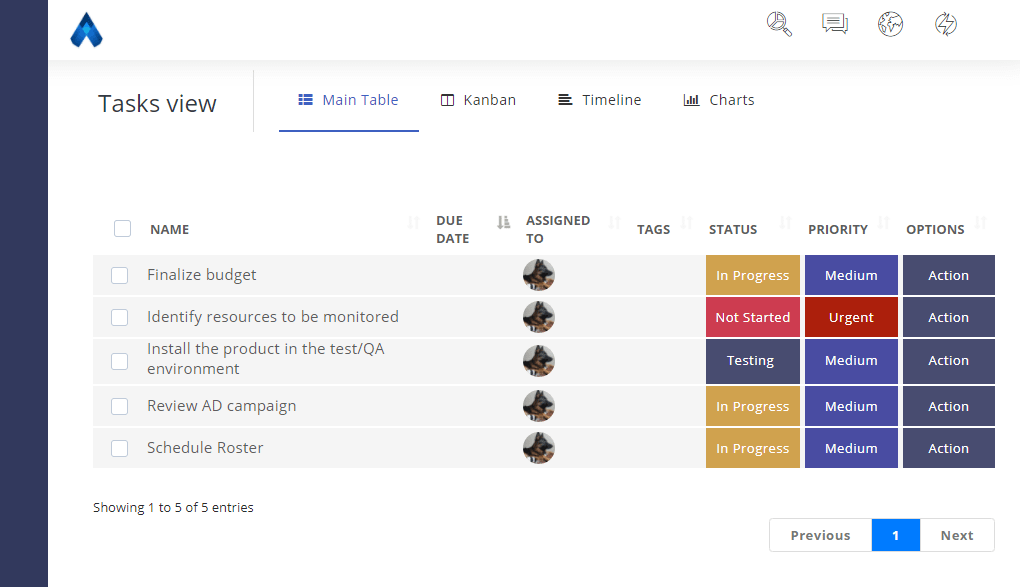Check the Finalize budget task checkbox

[x=119, y=275]
